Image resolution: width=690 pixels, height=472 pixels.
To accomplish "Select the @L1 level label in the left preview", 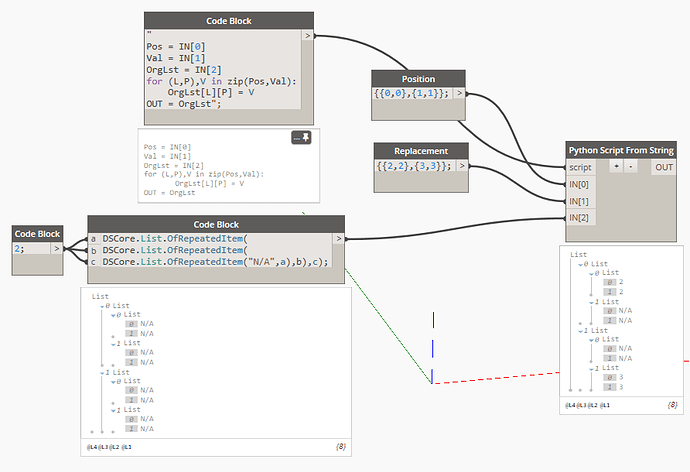I will (127, 446).
